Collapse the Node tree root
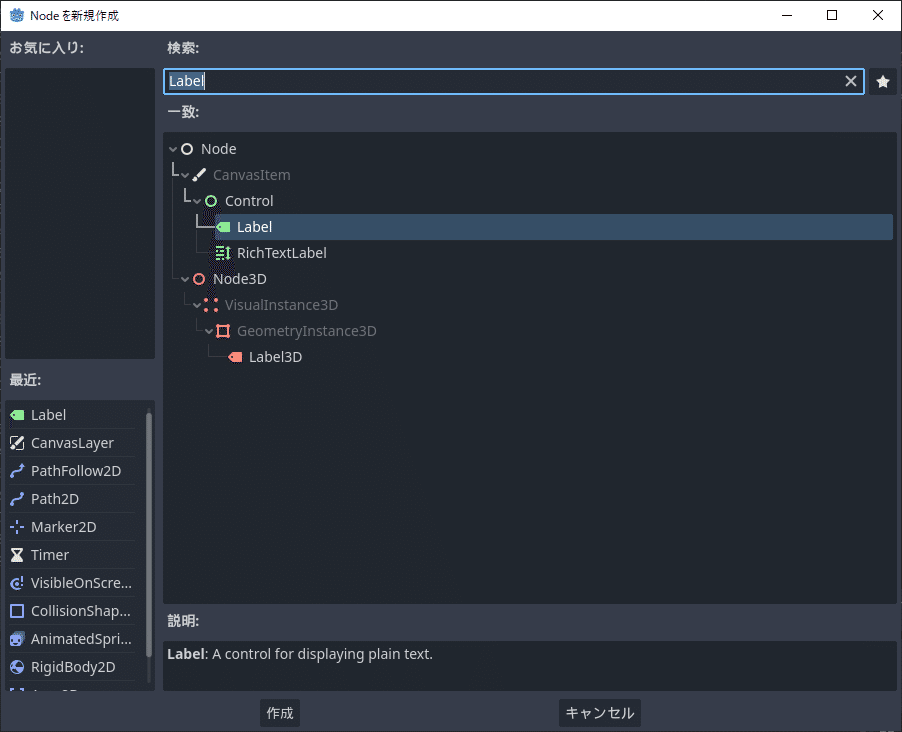 tap(173, 149)
